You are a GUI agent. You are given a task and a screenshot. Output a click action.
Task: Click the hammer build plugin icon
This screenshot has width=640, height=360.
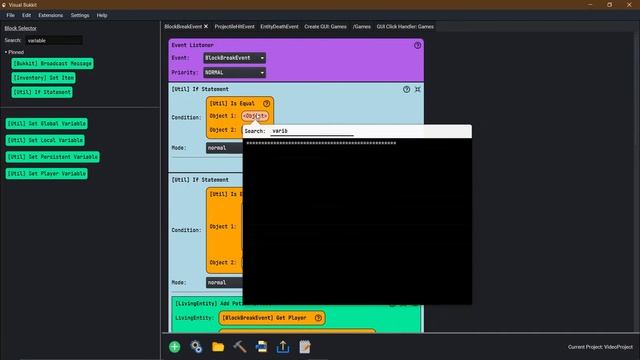240,347
